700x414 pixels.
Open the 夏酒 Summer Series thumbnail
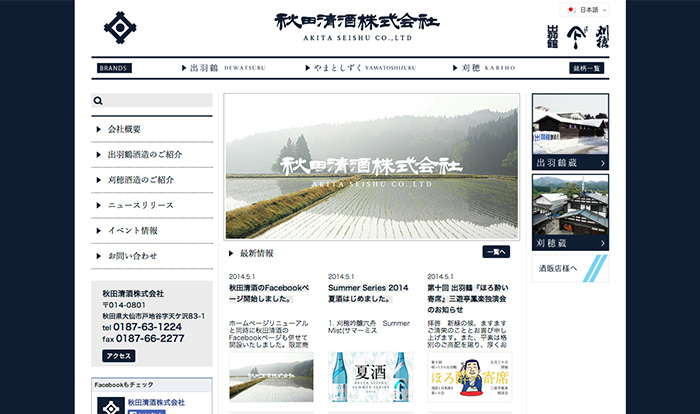(x=370, y=378)
